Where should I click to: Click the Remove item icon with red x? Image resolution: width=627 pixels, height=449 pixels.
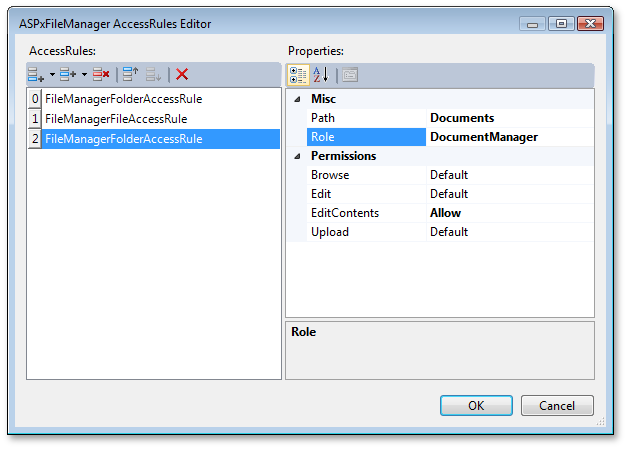(101, 74)
